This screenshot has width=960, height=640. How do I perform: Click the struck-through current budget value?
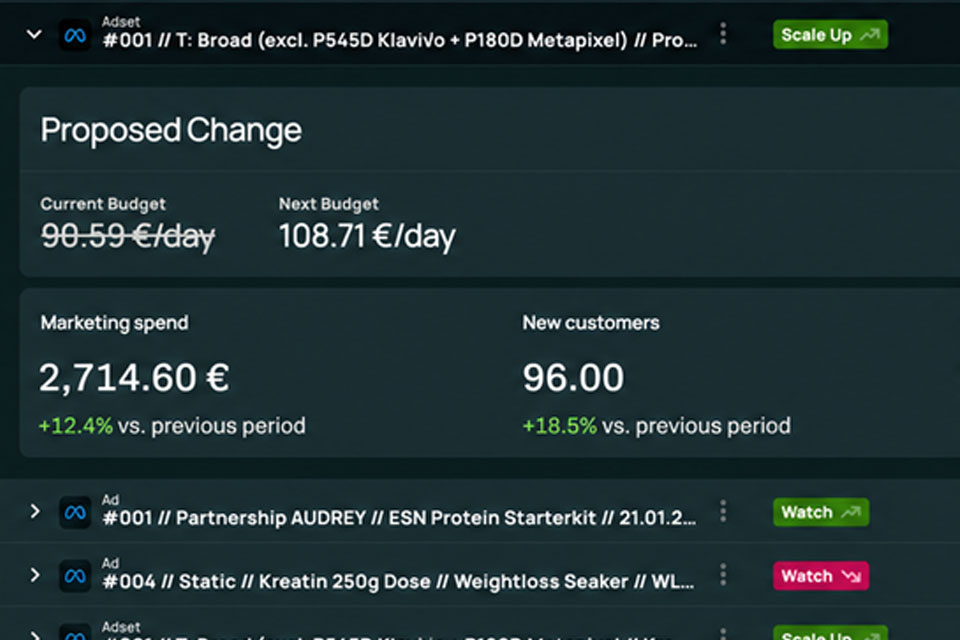(127, 236)
